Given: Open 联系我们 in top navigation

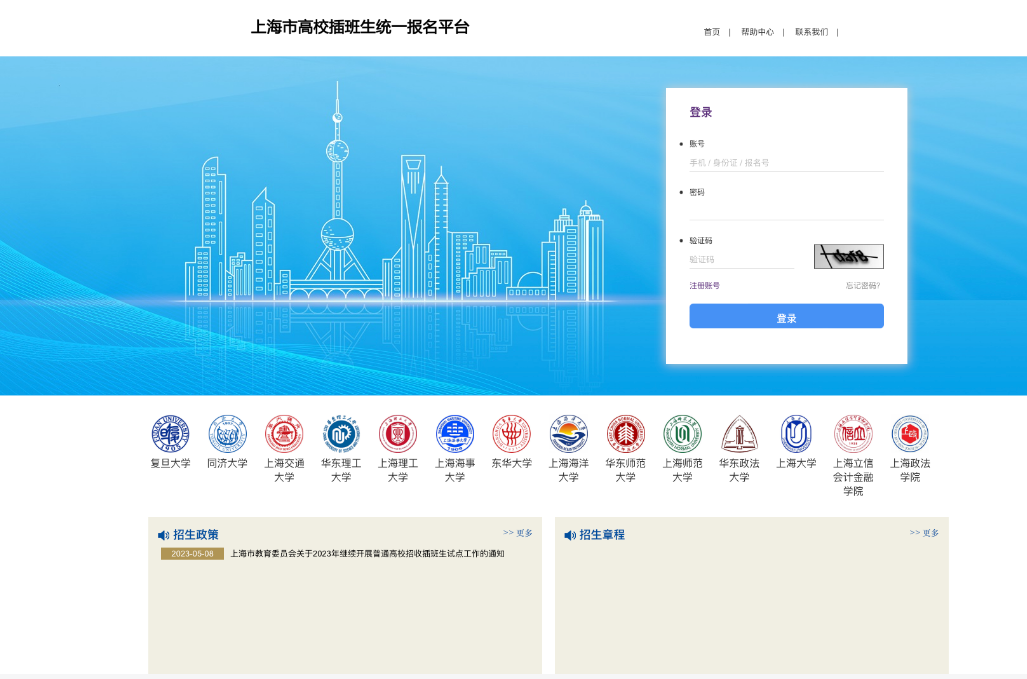Looking at the screenshot, I should [x=811, y=32].
